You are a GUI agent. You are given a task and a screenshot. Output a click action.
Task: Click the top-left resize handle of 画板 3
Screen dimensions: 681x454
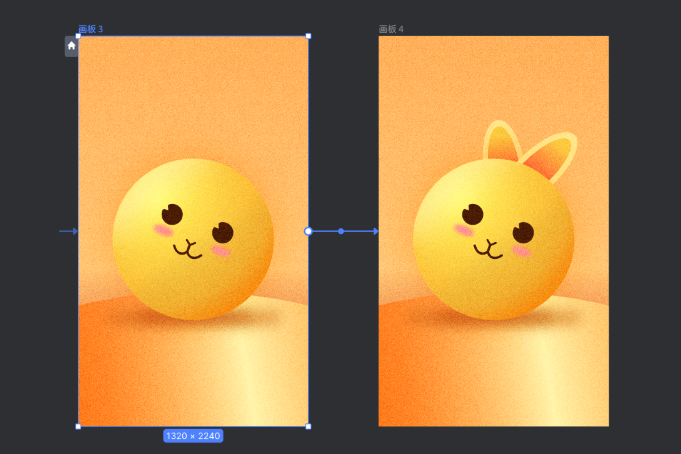(x=79, y=36)
